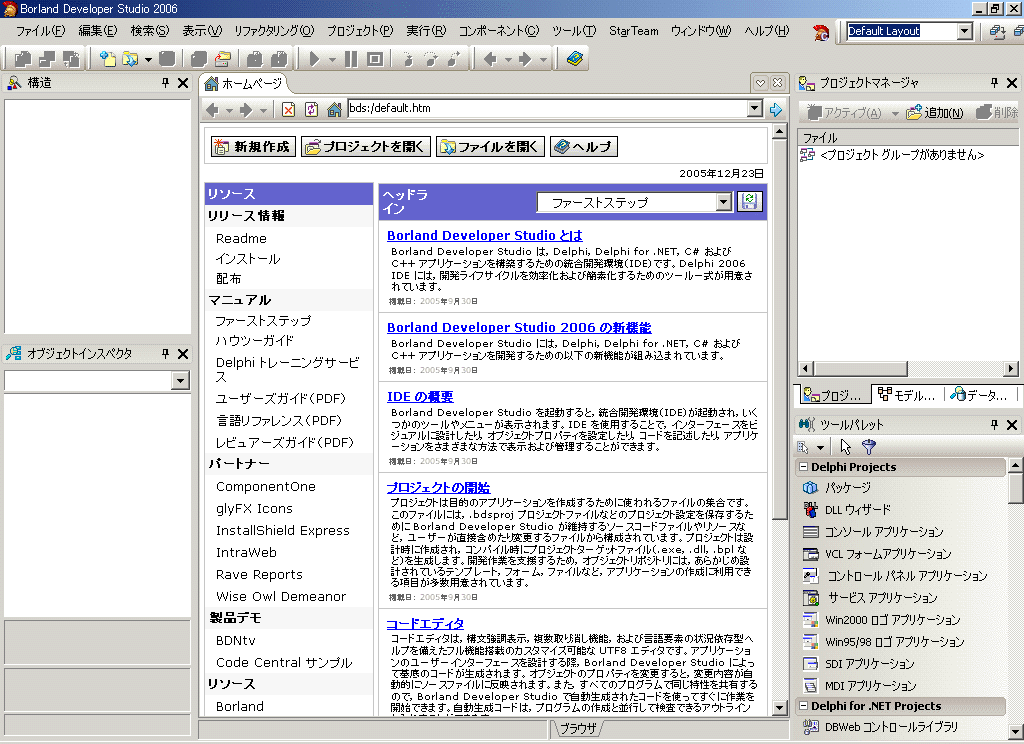
Task: Click the main toolbar Back arrow icon
Action: tap(490, 59)
